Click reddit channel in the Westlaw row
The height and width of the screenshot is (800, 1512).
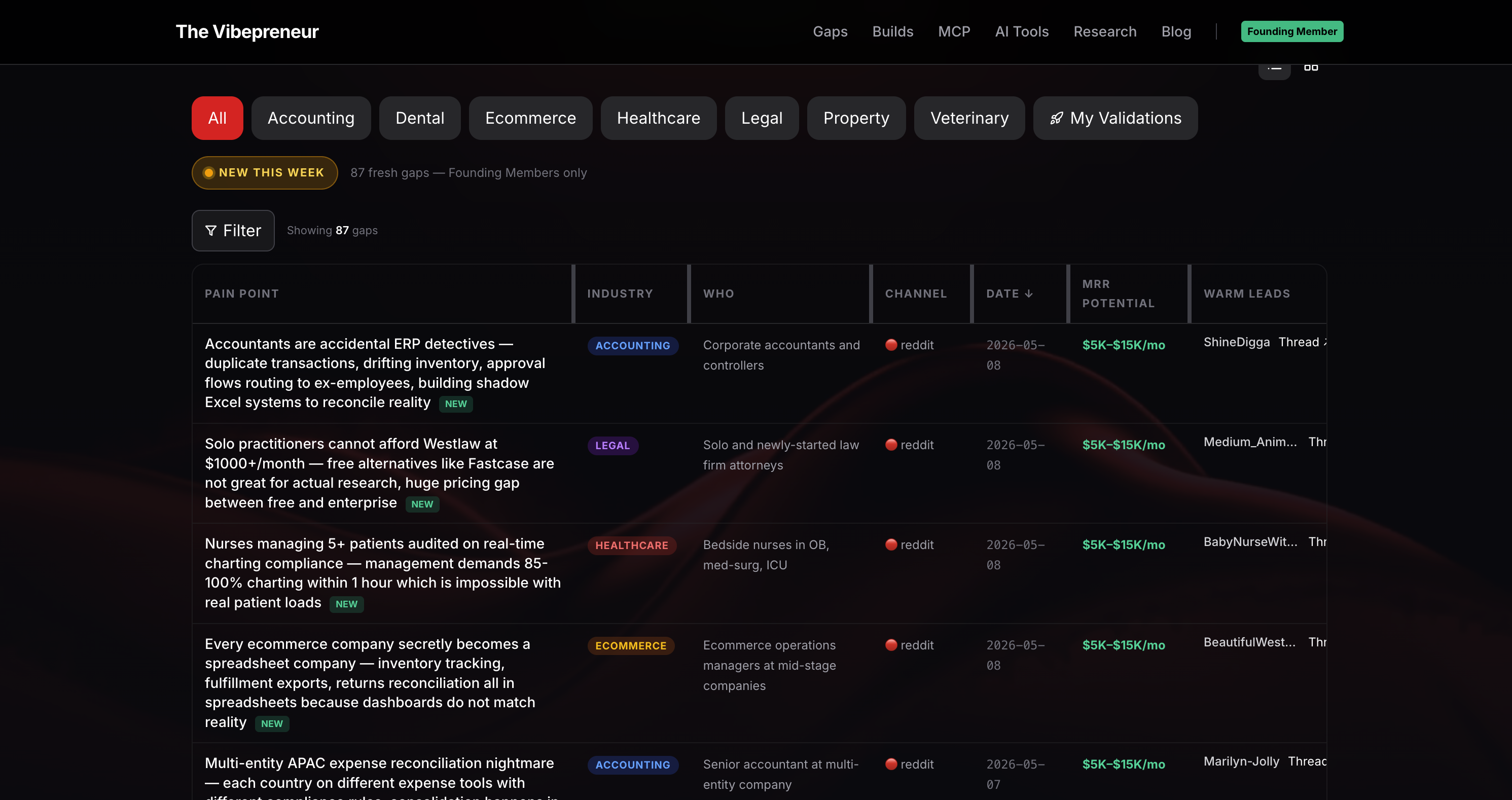point(909,445)
